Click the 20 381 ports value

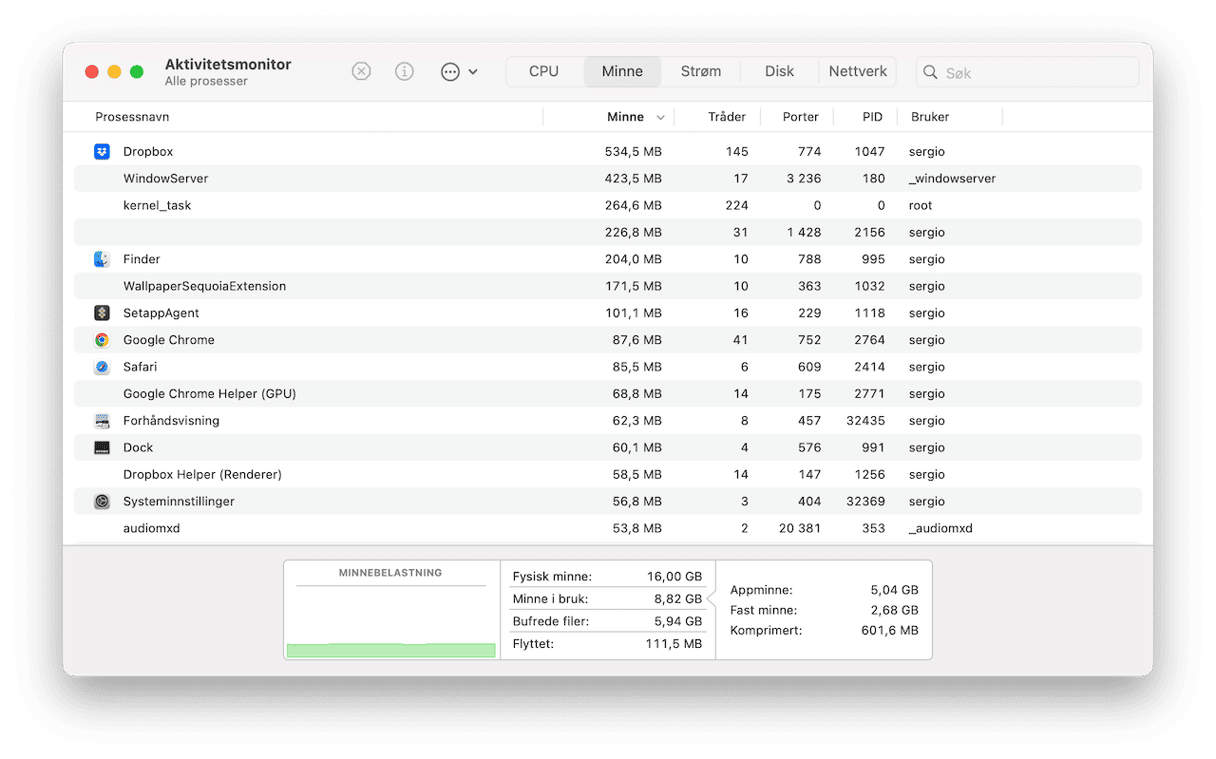click(x=800, y=528)
